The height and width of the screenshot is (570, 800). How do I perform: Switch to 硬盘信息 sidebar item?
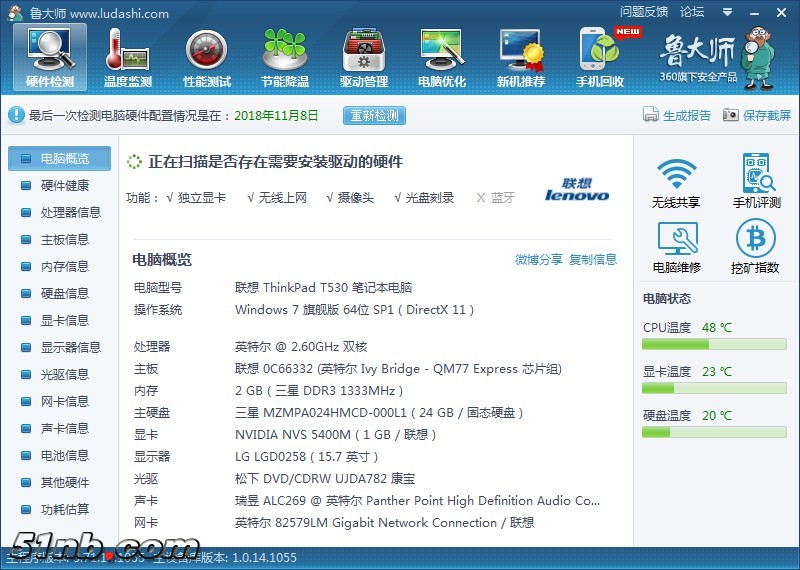(64, 293)
